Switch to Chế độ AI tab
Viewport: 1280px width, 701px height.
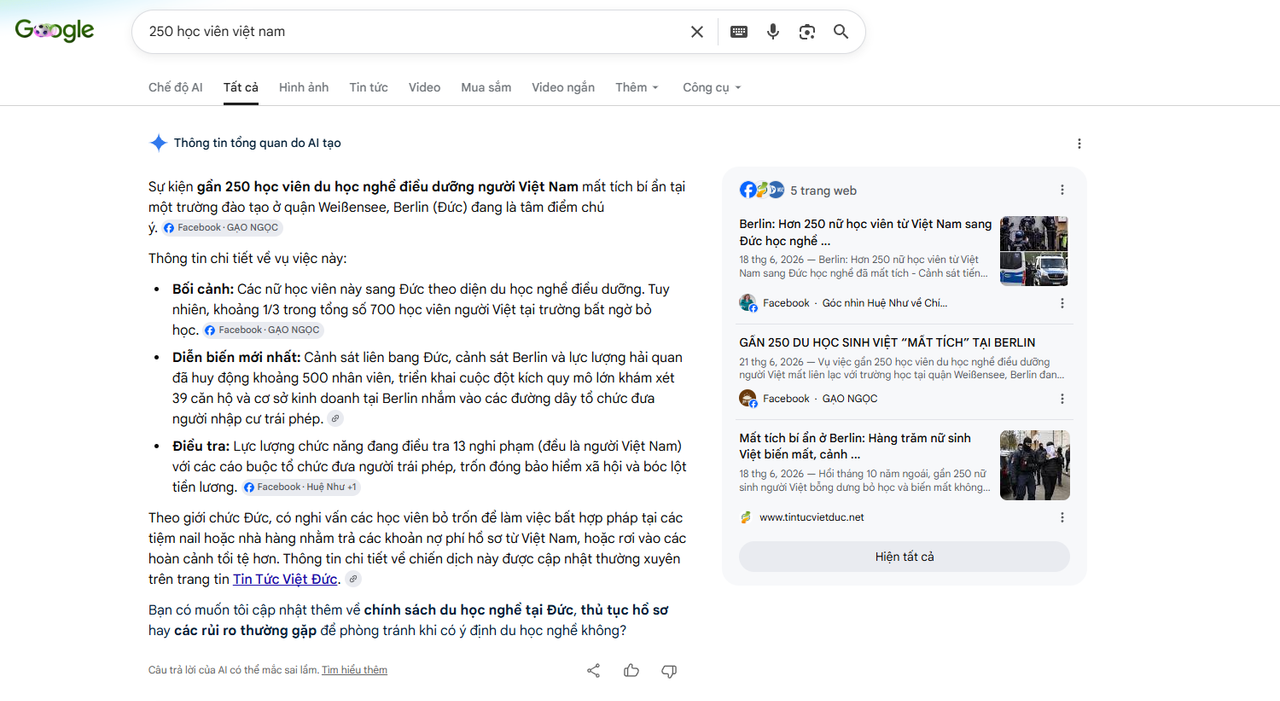175,87
